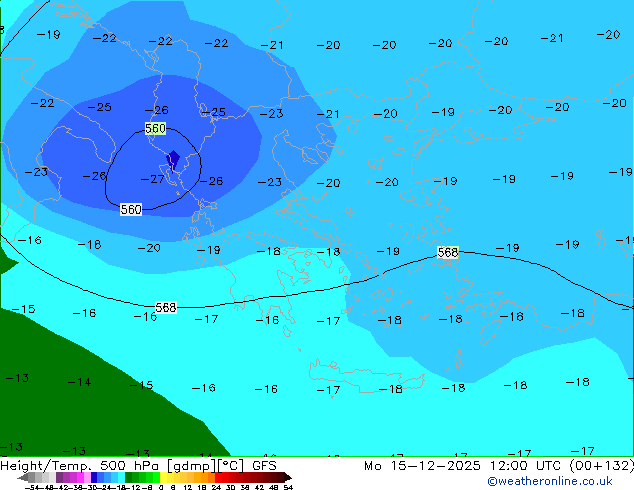
Task: Click the dark blue swatch in the legend
Action: click(x=94, y=477)
